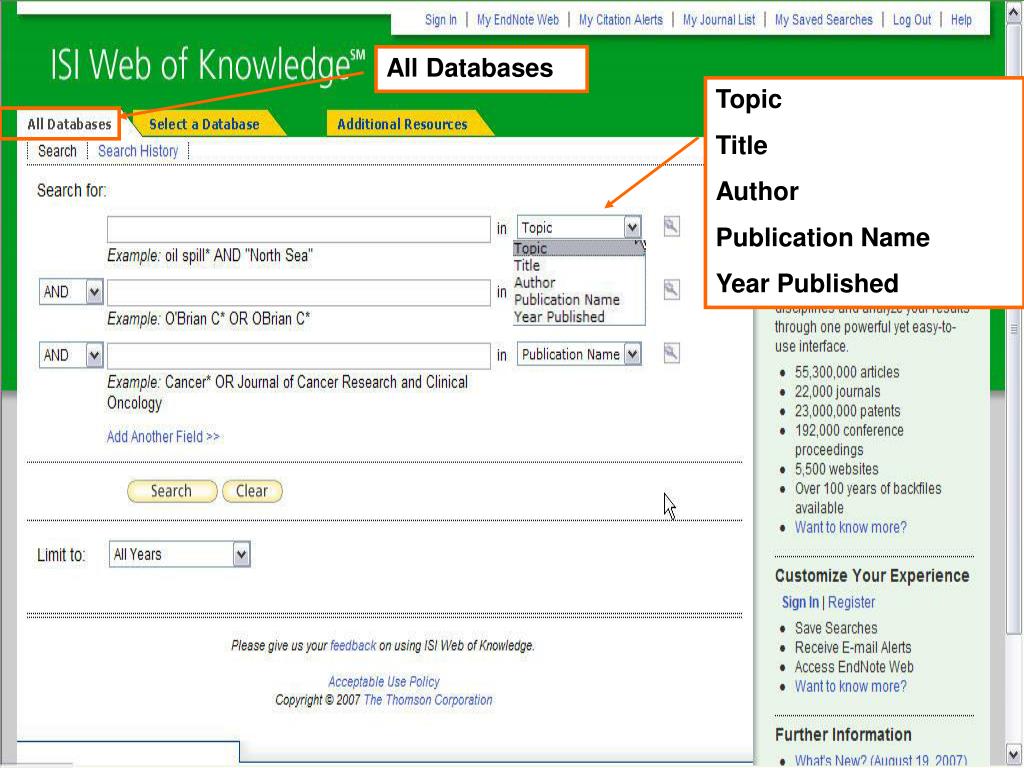This screenshot has width=1024, height=768.
Task: Open the second AND operator dropdown
Action: point(95,355)
